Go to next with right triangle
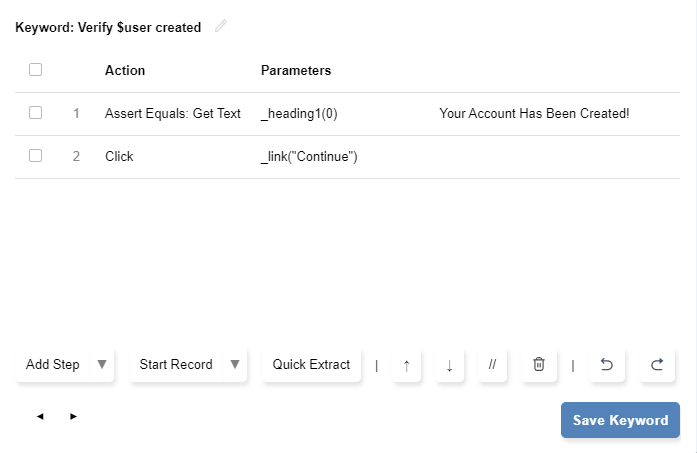 [x=73, y=416]
